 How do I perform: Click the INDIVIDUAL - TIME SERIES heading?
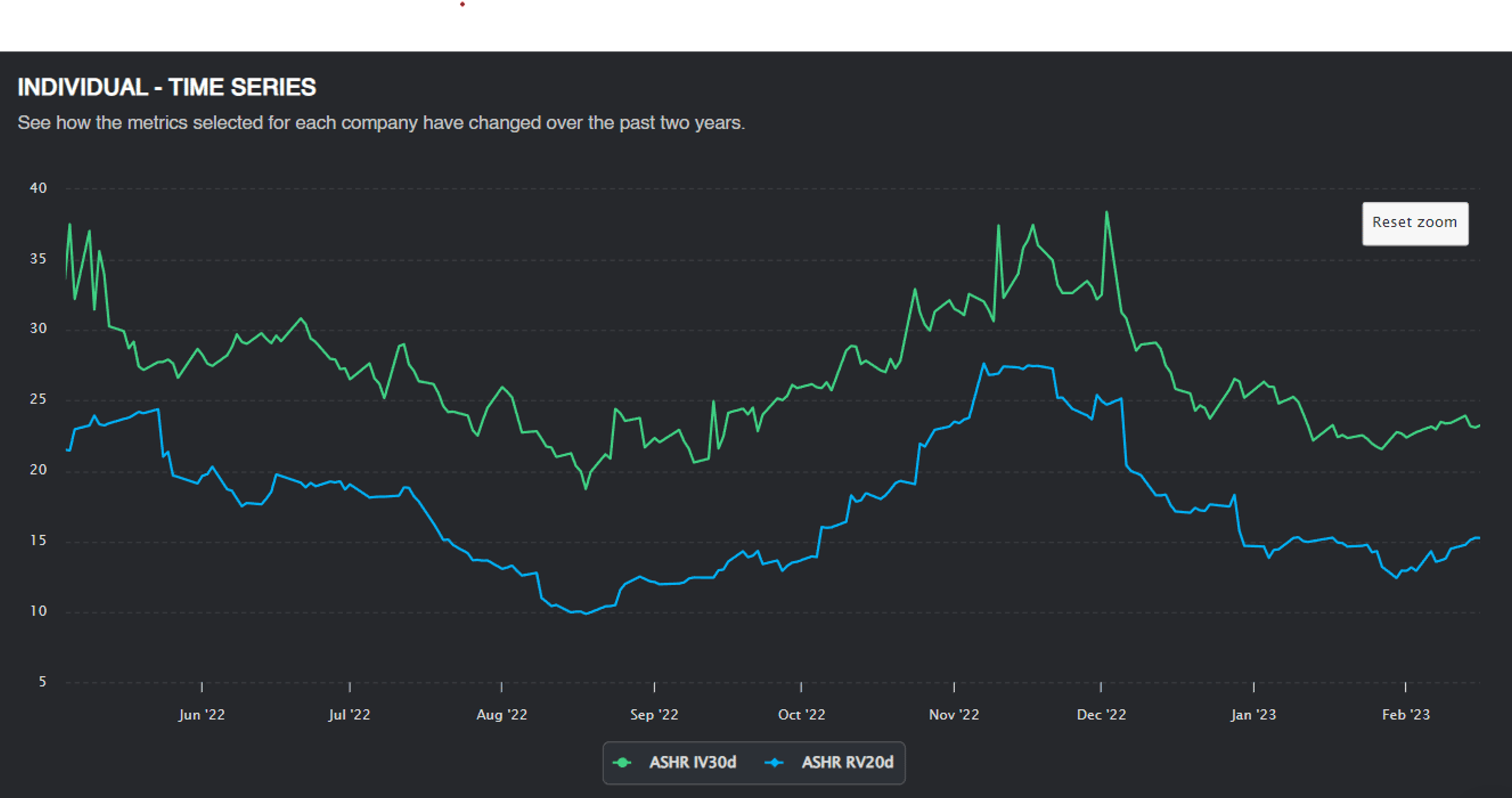(167, 87)
